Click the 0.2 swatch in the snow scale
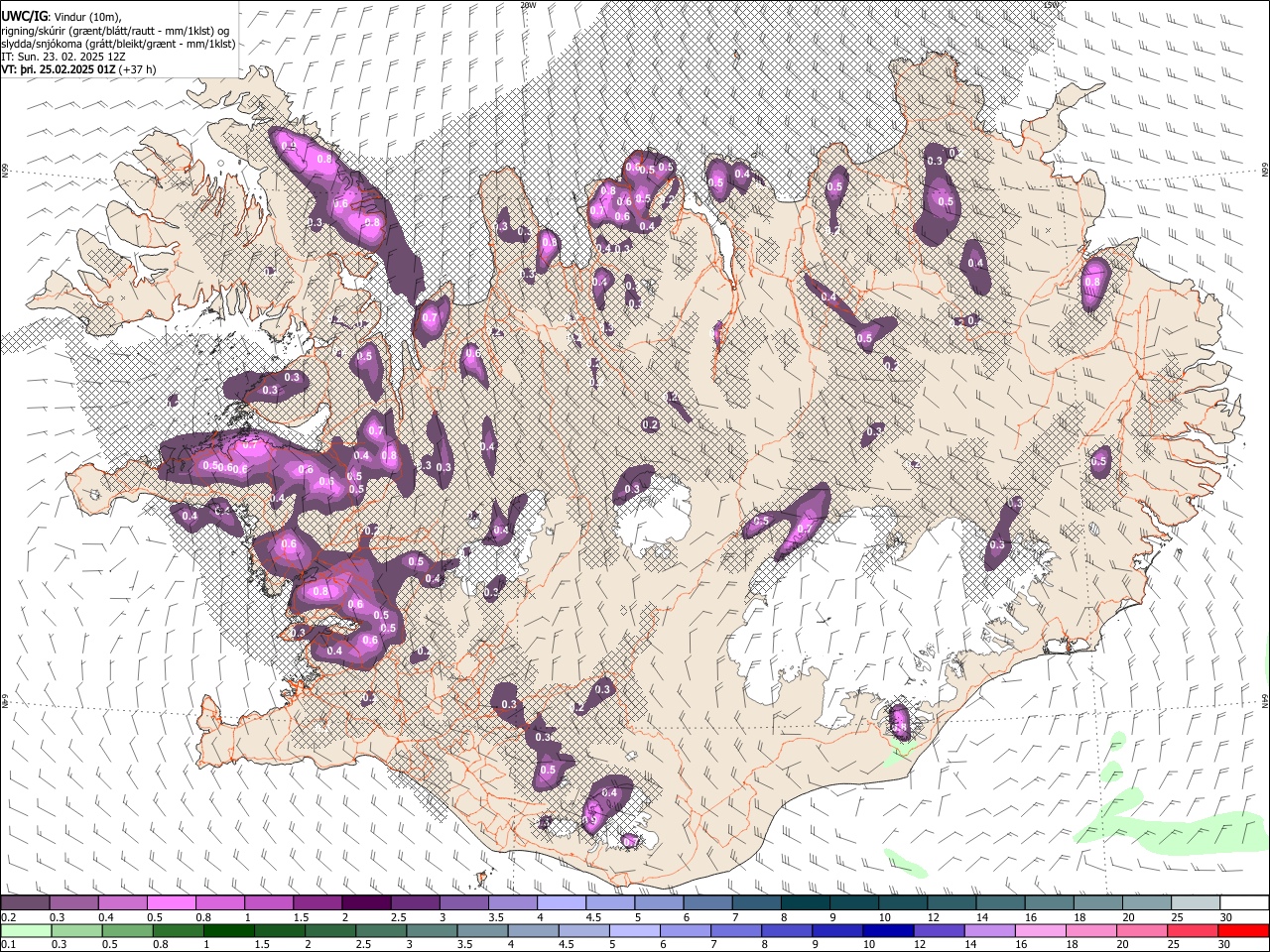The image size is (1270, 952). pos(25,903)
